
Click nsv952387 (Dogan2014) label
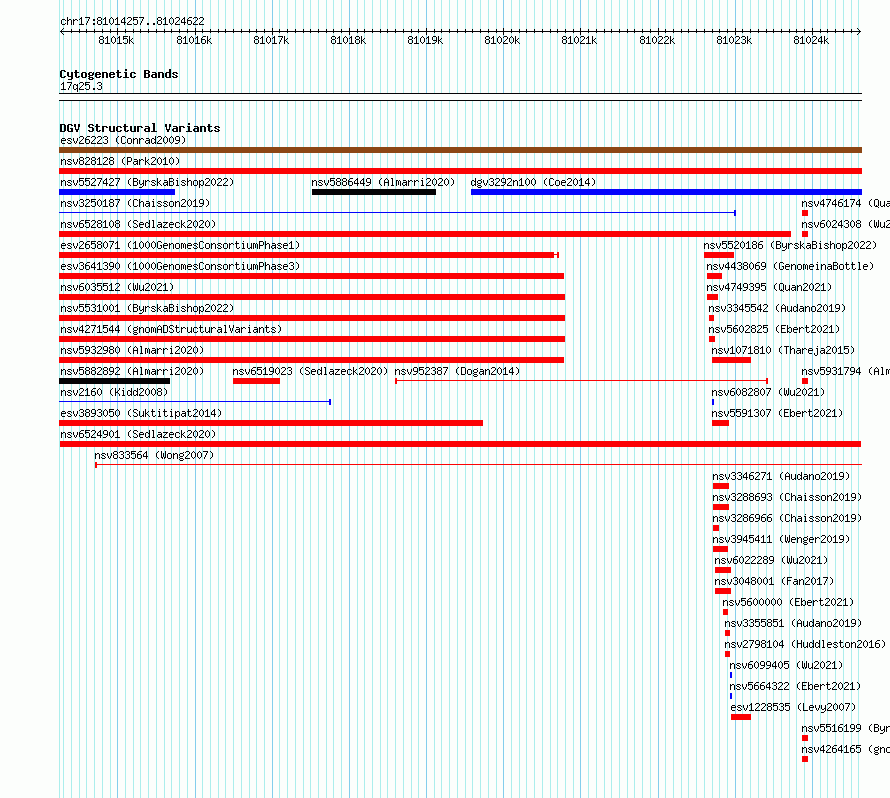point(457,371)
